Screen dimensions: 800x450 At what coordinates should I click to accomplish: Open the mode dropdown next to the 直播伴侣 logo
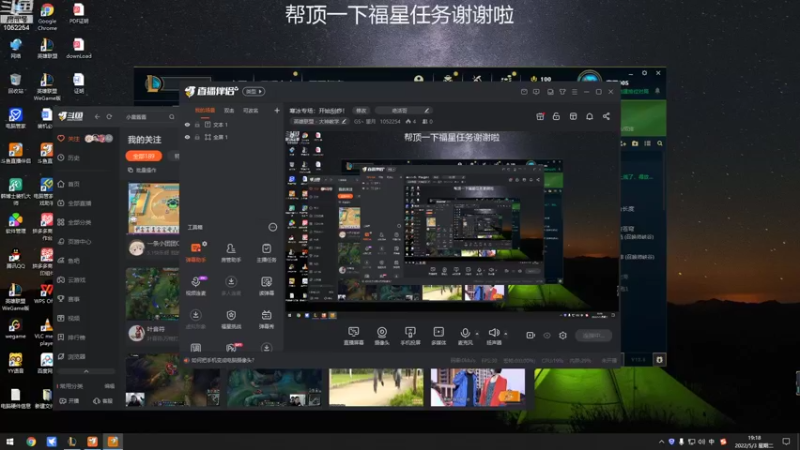(254, 91)
